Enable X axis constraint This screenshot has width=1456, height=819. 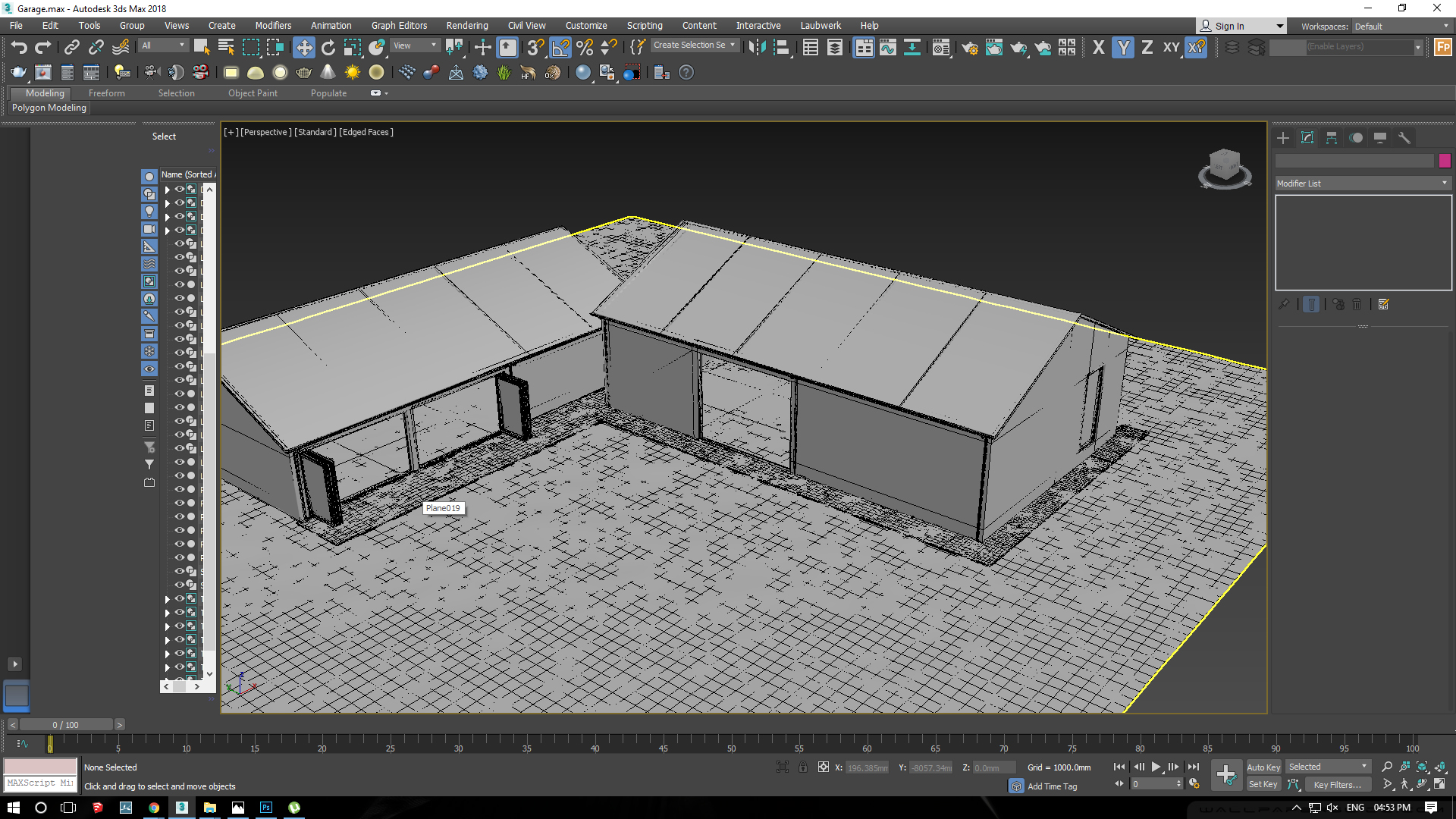(x=1099, y=47)
